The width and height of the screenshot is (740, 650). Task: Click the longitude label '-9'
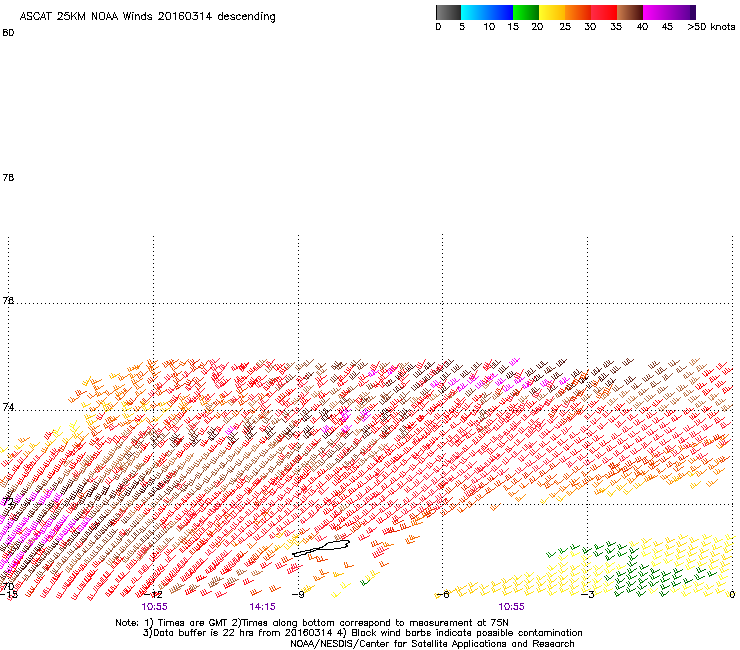298,595
